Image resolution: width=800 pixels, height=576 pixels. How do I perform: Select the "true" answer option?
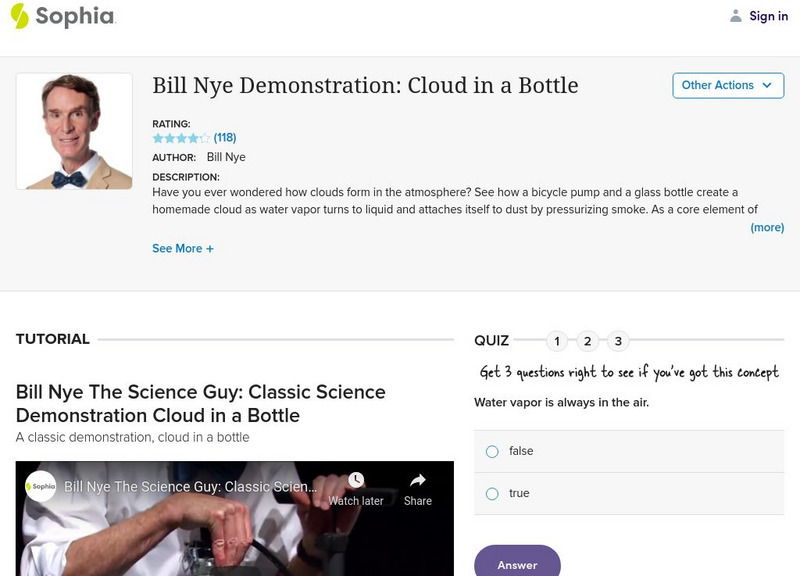coord(492,494)
